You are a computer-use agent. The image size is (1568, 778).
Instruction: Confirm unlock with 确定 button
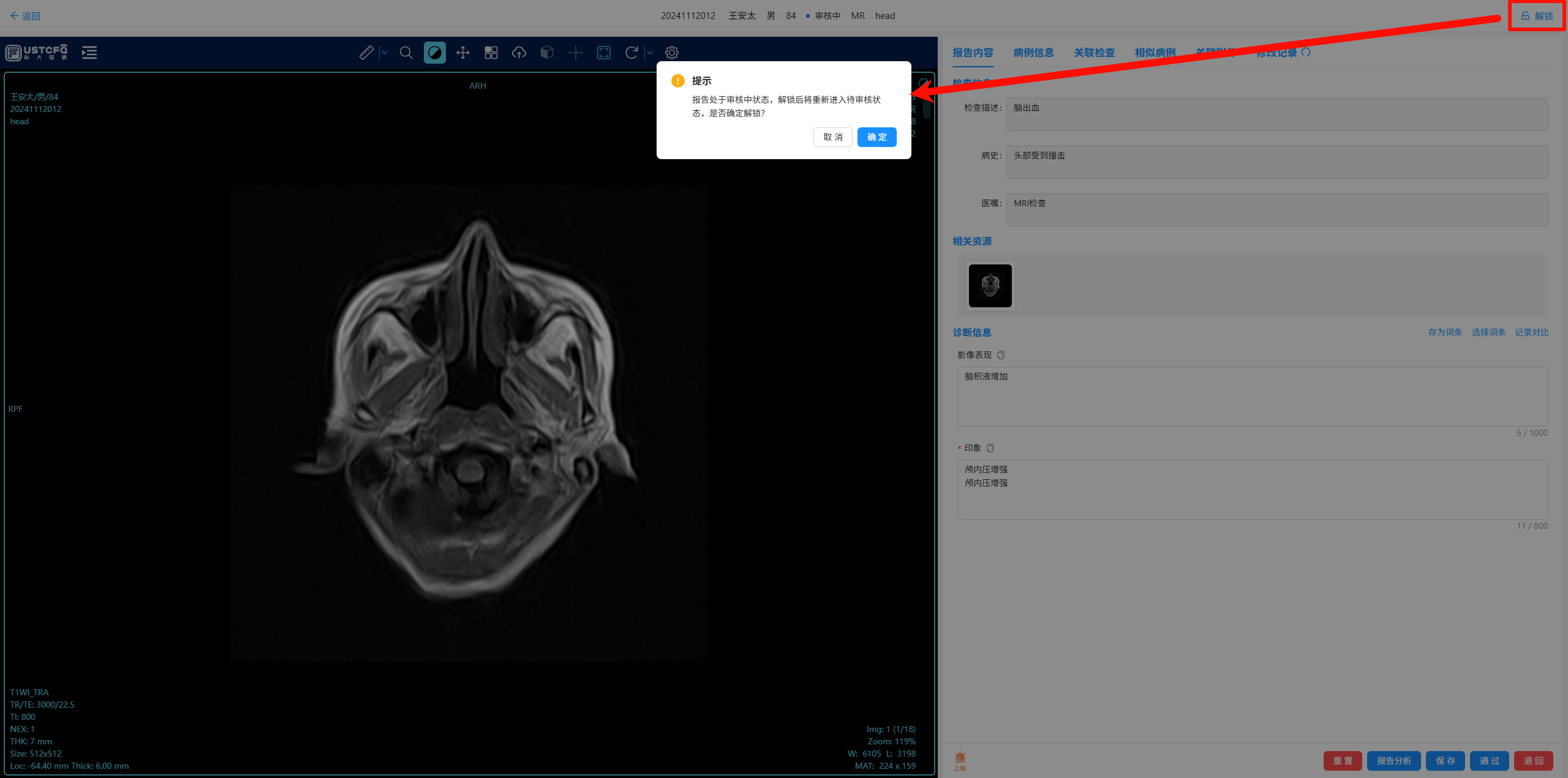click(876, 137)
